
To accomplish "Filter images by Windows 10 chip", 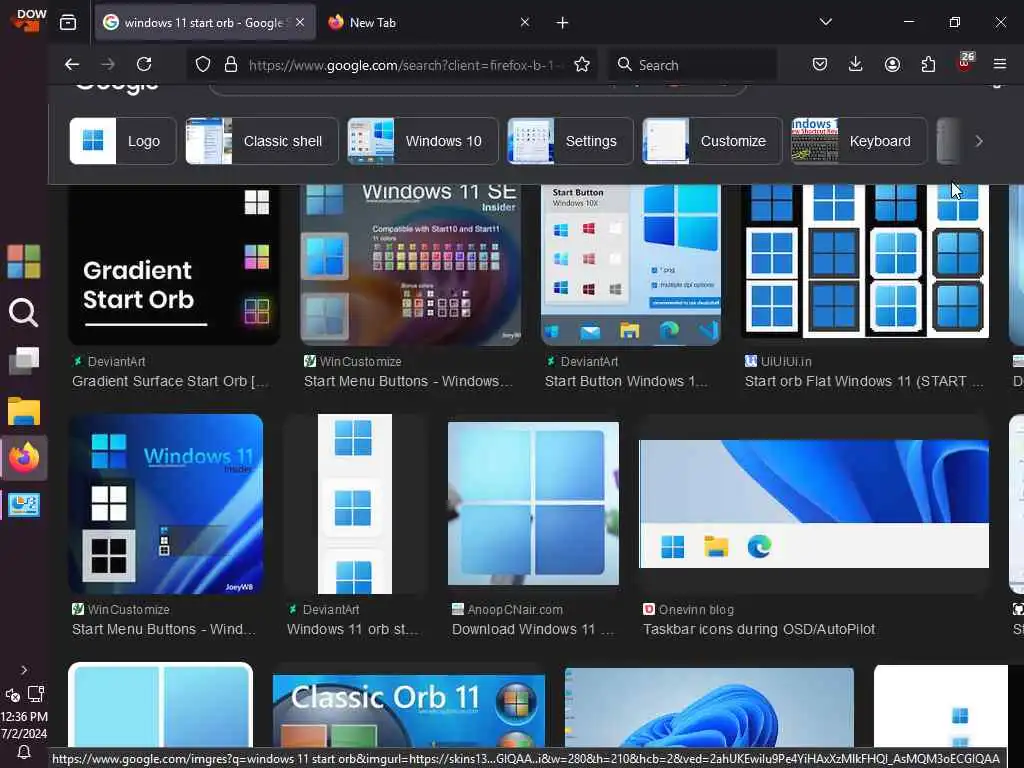I will (423, 141).
